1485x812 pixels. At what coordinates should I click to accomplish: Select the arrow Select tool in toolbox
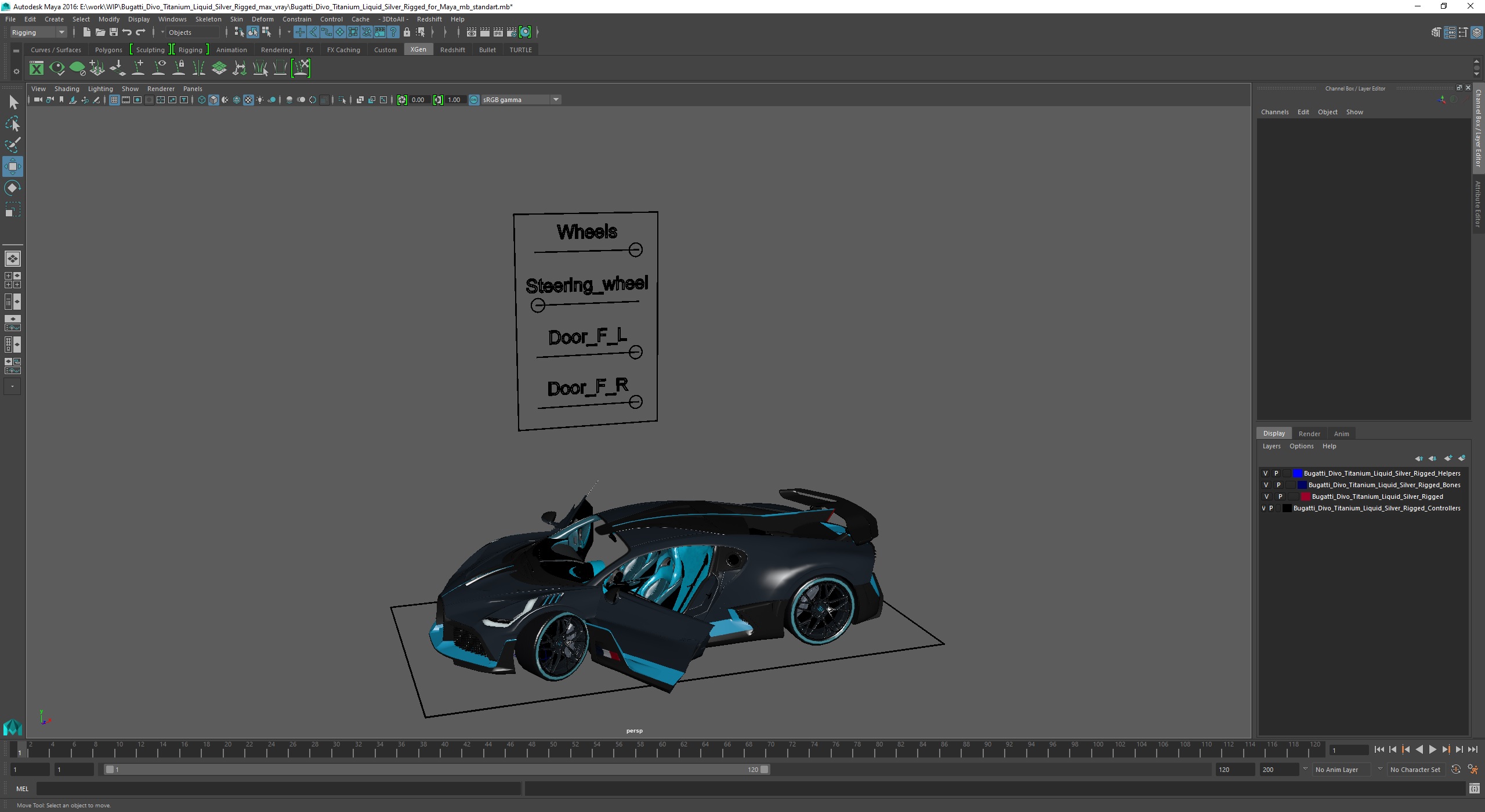[x=13, y=103]
